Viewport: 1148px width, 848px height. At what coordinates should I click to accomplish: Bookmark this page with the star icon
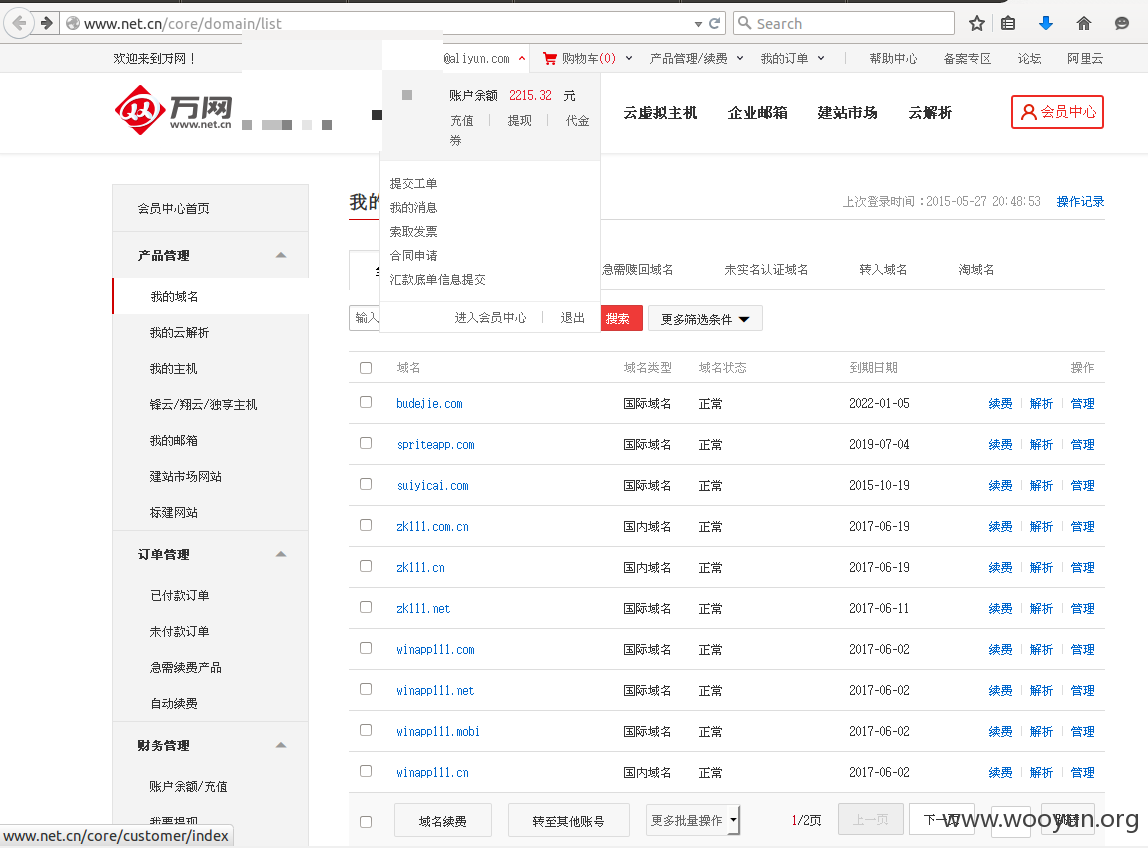(x=977, y=23)
